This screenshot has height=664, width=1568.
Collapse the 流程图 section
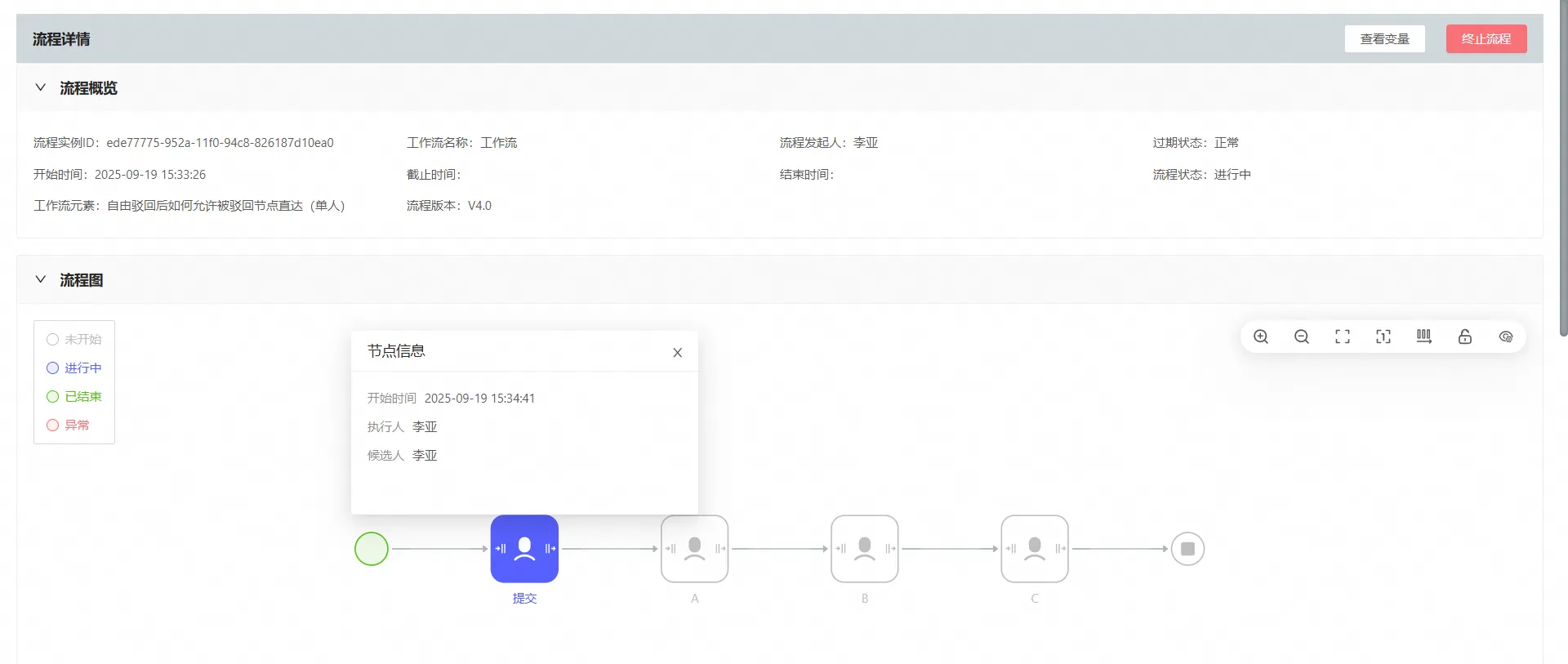coord(41,280)
